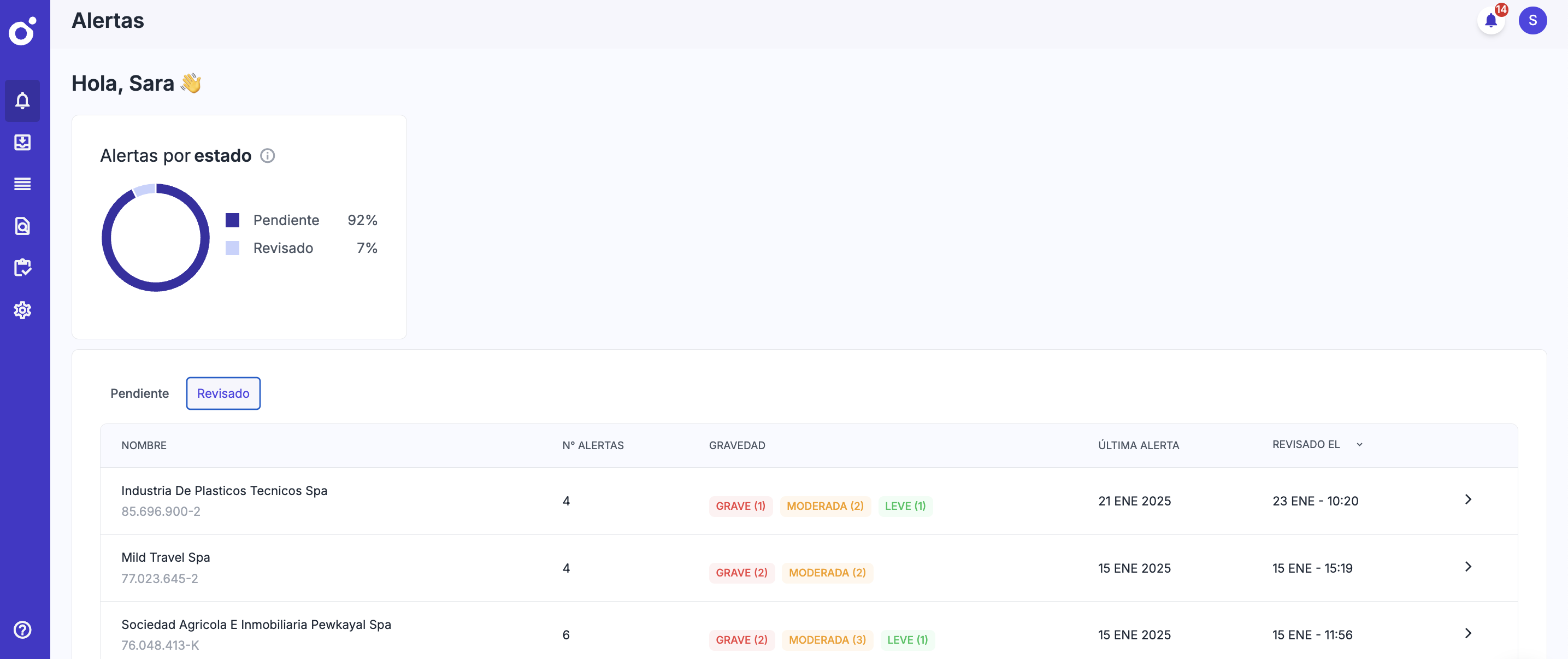The width and height of the screenshot is (1568, 659).
Task: Expand the Sociedad Agricola Pewkayal row chevron
Action: coord(1467,633)
